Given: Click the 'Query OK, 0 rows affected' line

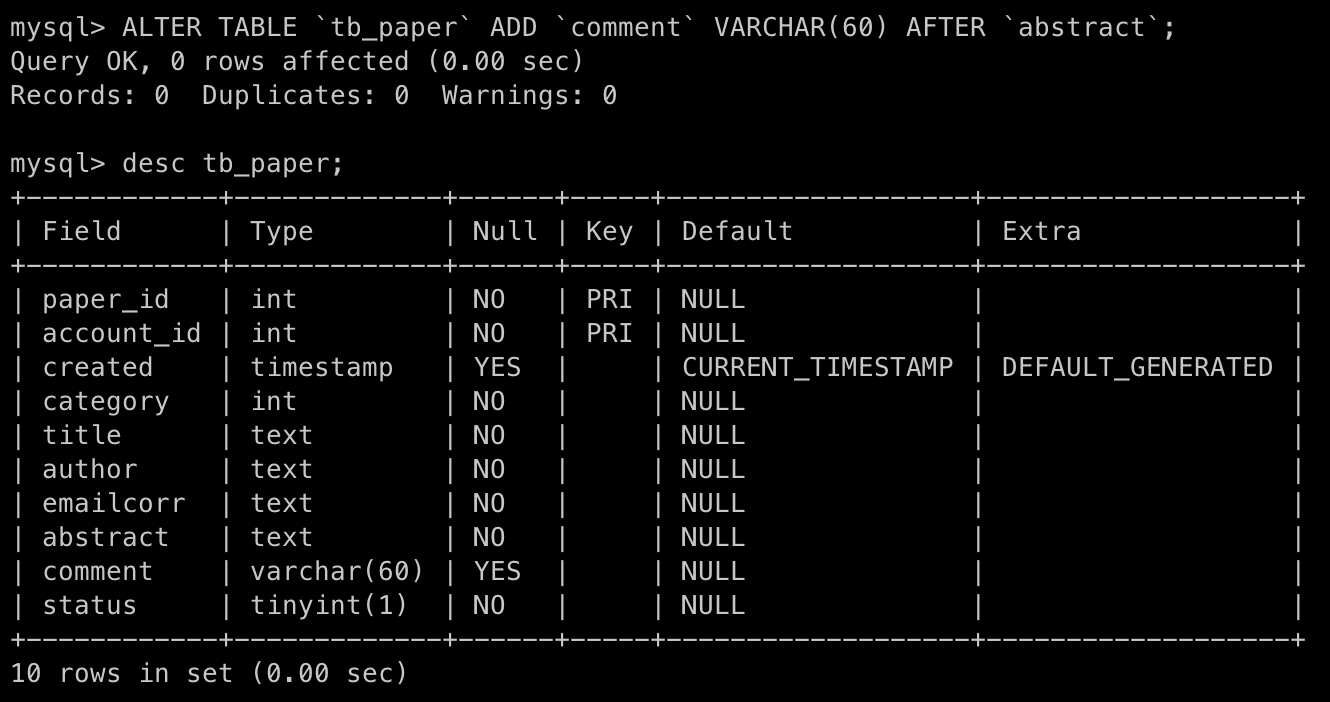Looking at the screenshot, I should 297,62.
